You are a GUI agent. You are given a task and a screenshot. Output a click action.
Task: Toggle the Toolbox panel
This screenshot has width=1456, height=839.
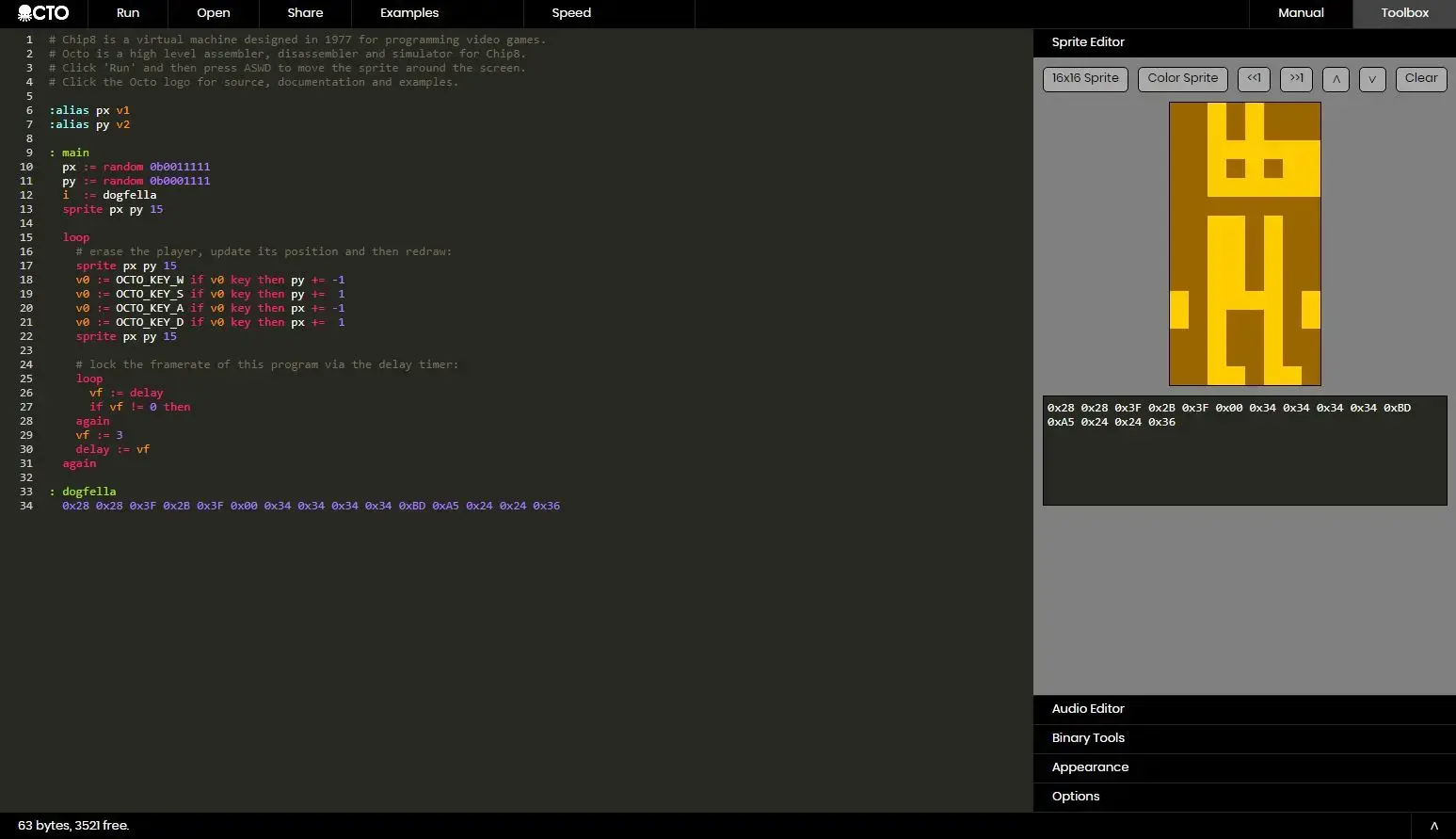point(1404,13)
